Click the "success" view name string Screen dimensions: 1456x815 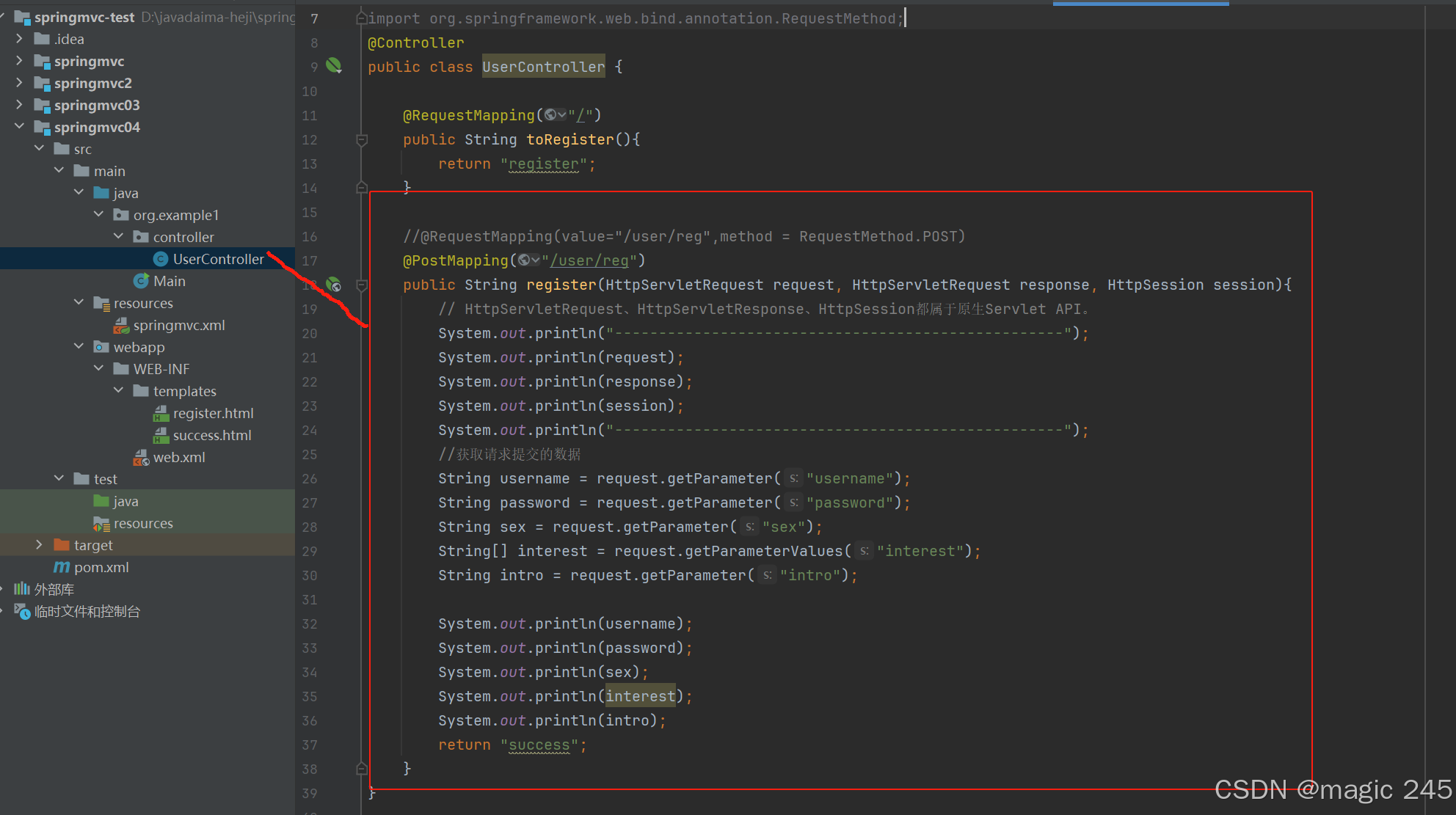pyautogui.click(x=539, y=745)
